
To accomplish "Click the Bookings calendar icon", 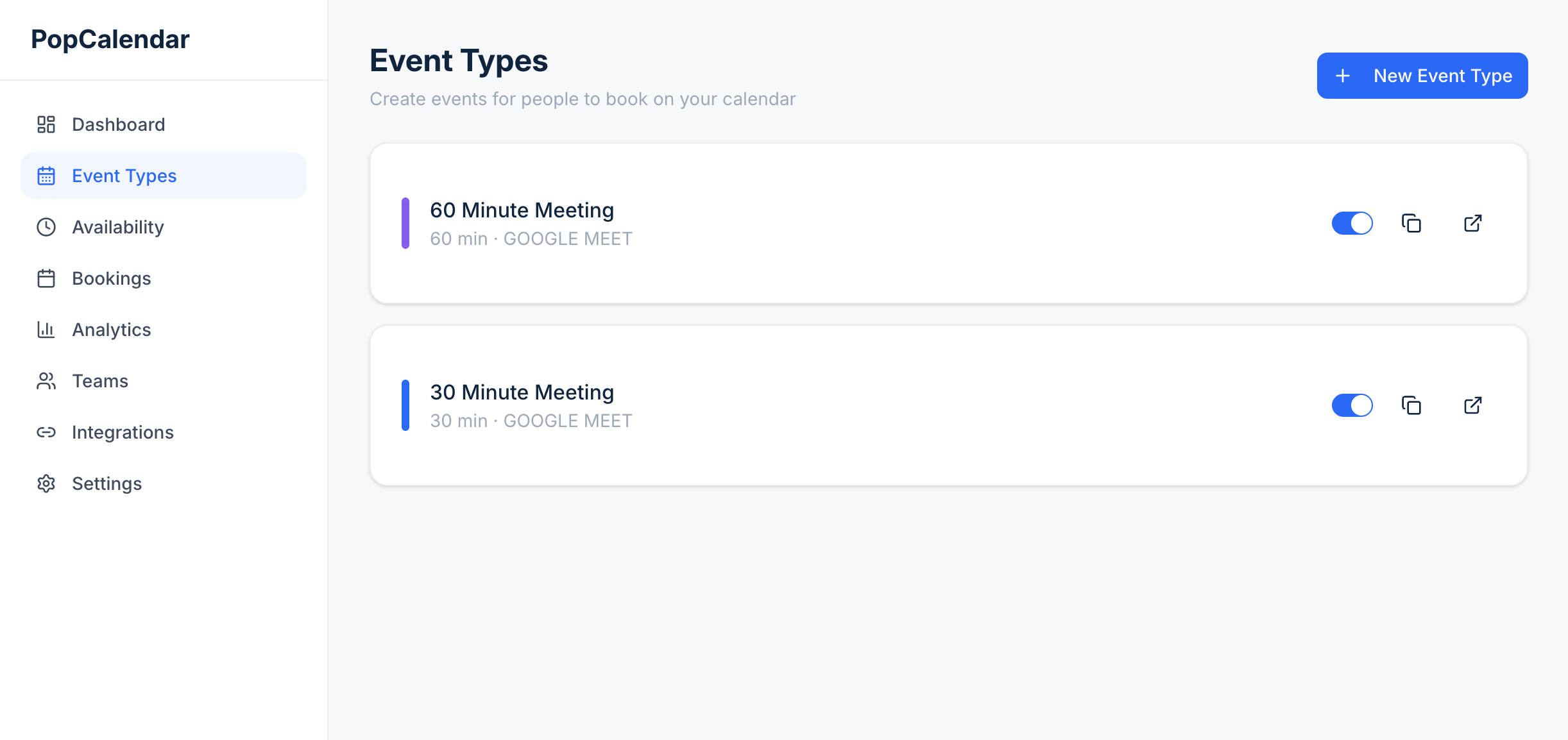I will [46, 278].
